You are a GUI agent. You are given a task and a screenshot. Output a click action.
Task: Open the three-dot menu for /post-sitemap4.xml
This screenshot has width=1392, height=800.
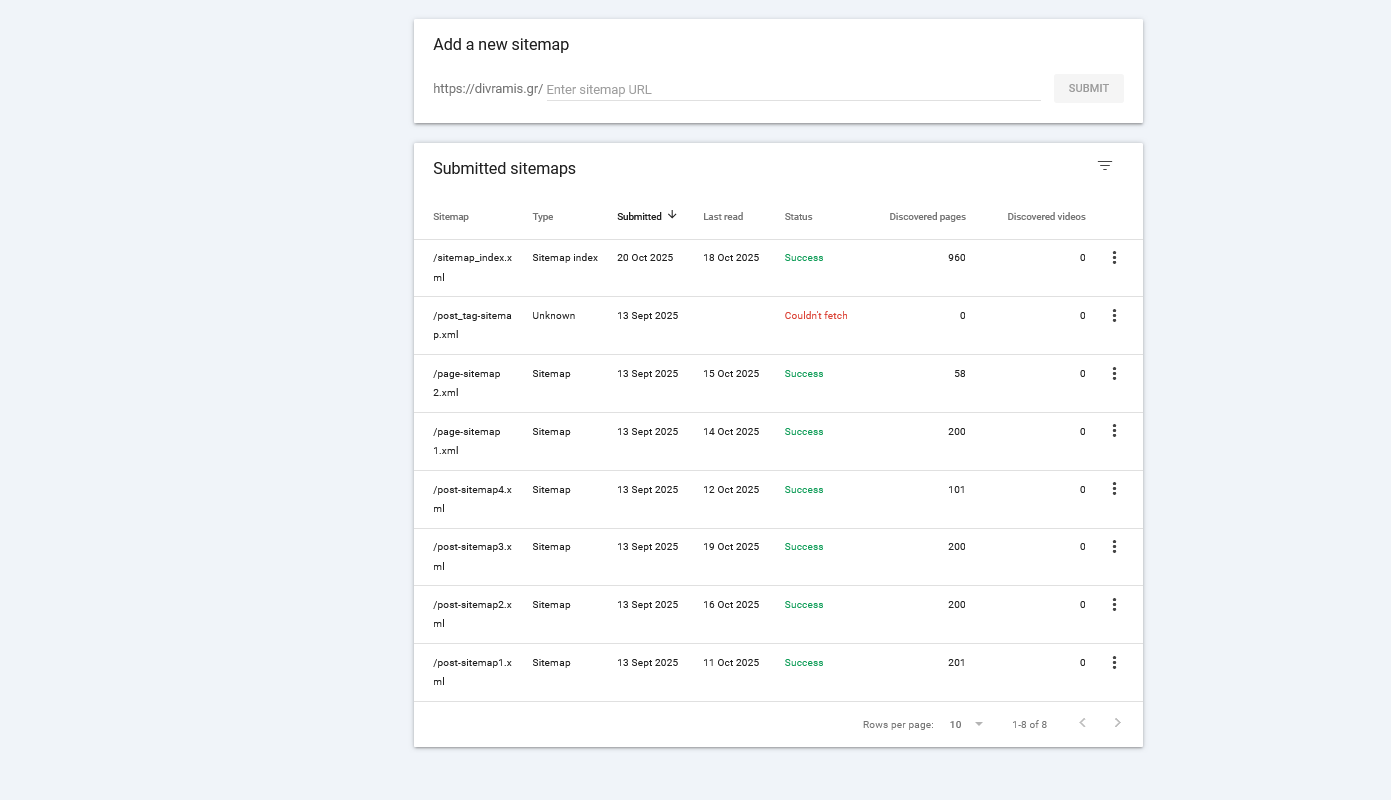[x=1114, y=489]
